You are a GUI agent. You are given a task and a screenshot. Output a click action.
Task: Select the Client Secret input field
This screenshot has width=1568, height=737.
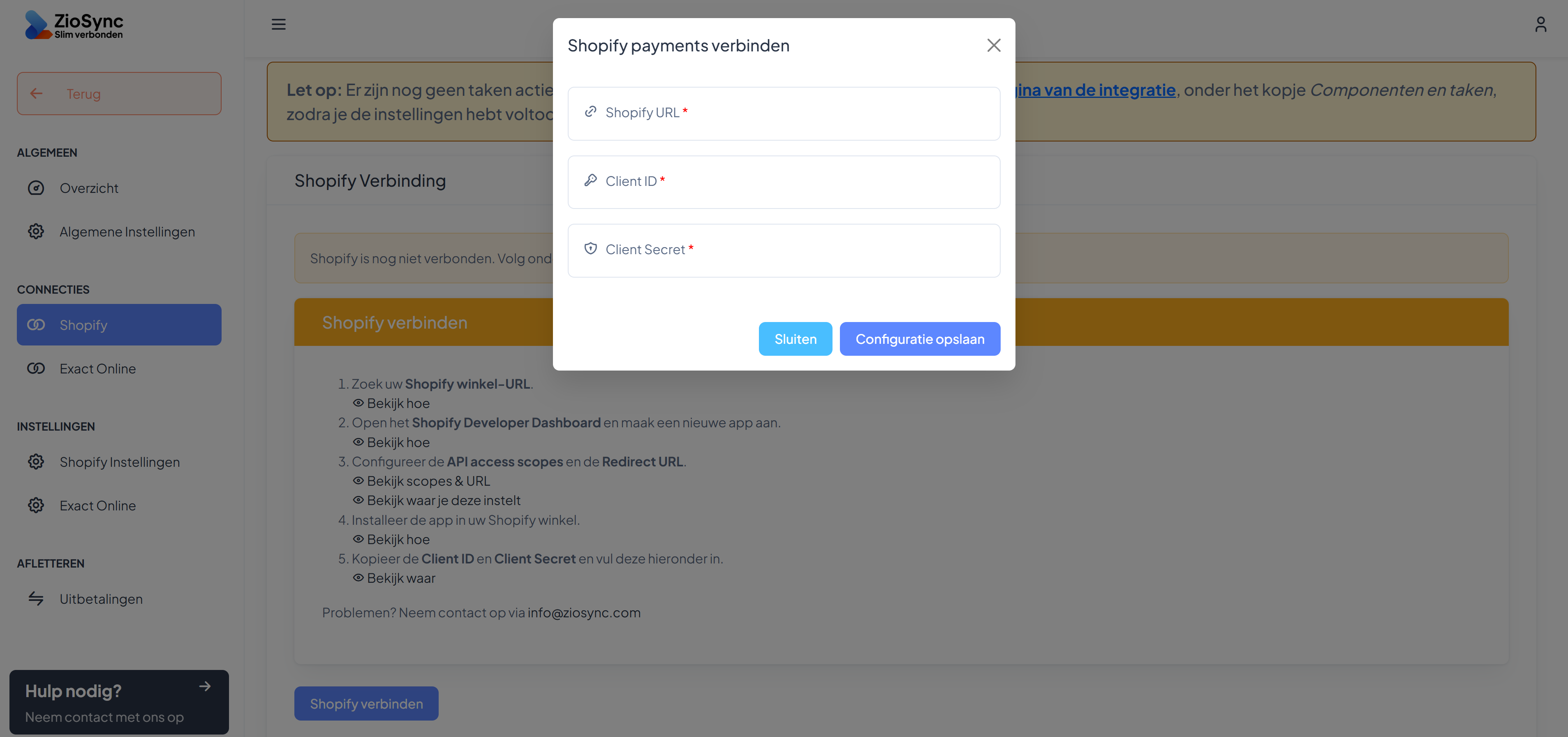784,250
